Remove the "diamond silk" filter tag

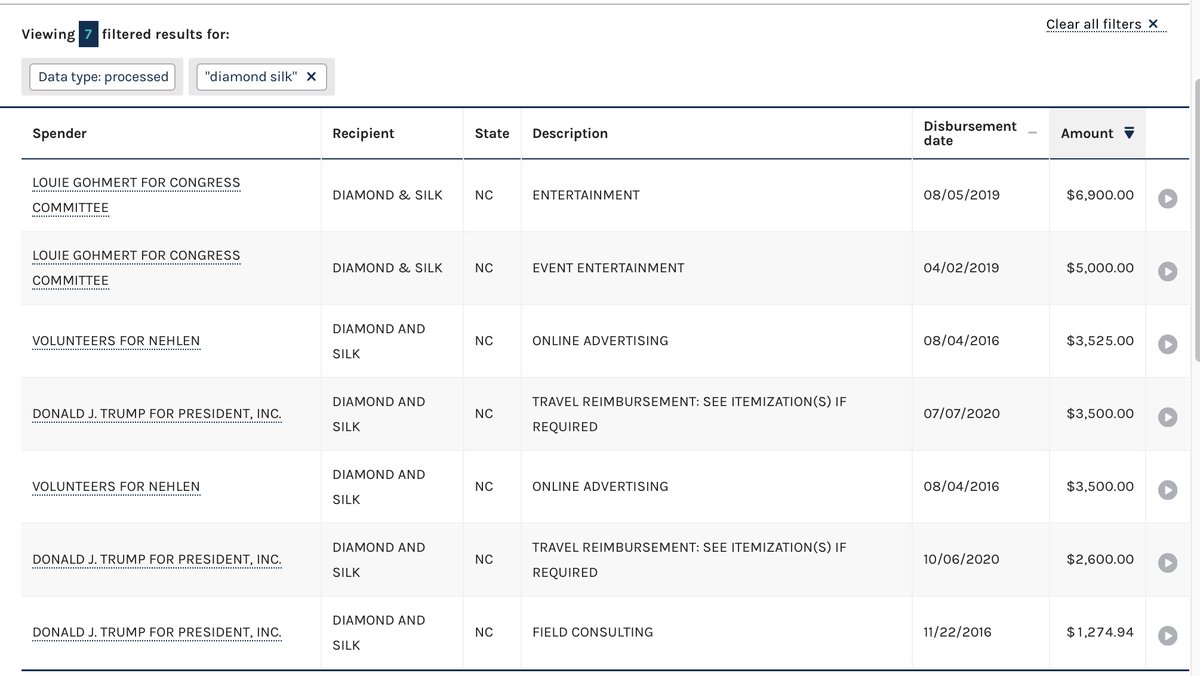click(311, 77)
